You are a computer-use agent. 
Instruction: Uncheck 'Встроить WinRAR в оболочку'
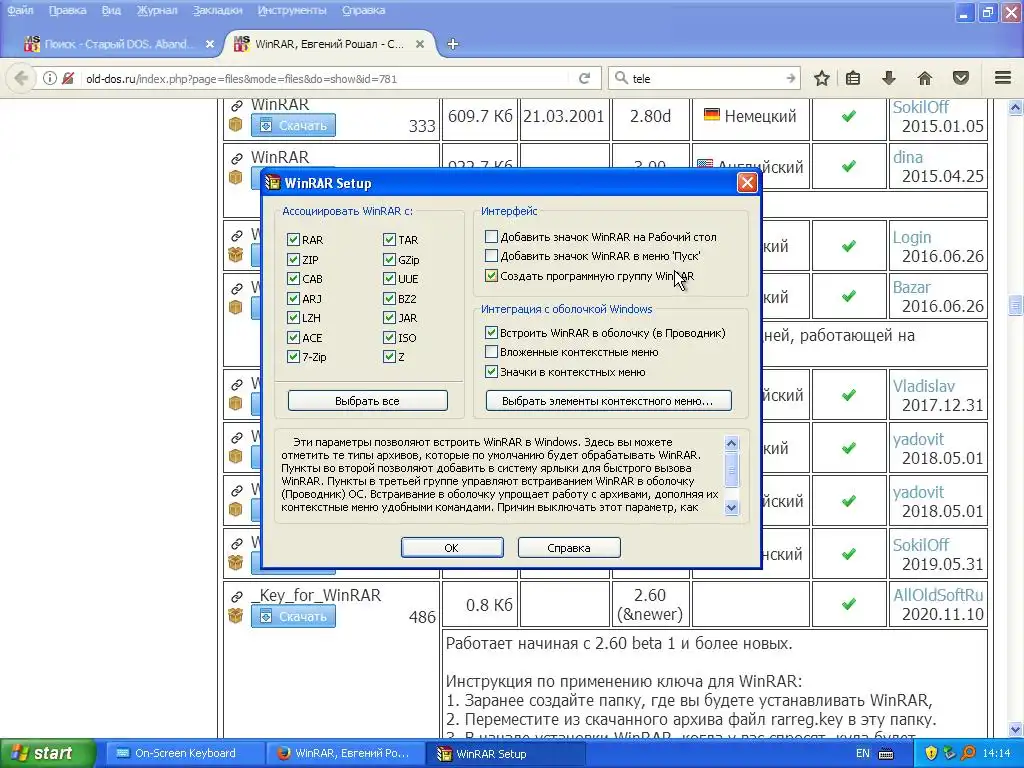click(491, 332)
